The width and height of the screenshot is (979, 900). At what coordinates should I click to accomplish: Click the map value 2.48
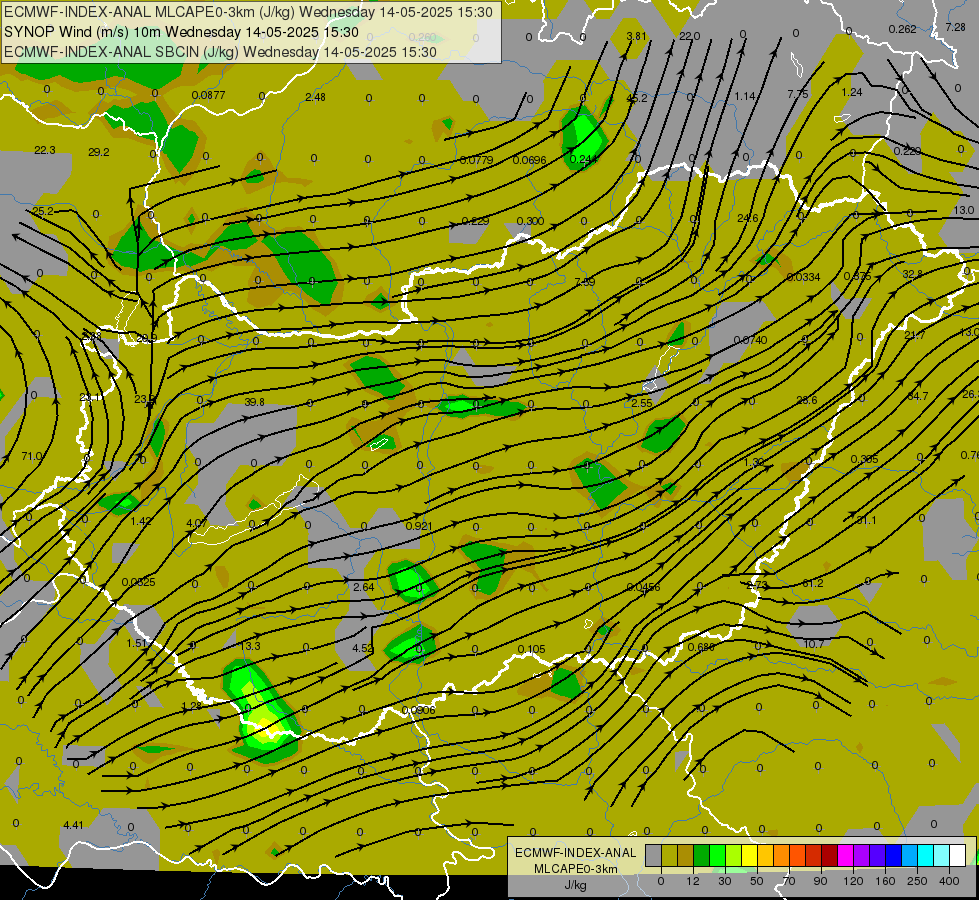click(x=315, y=97)
